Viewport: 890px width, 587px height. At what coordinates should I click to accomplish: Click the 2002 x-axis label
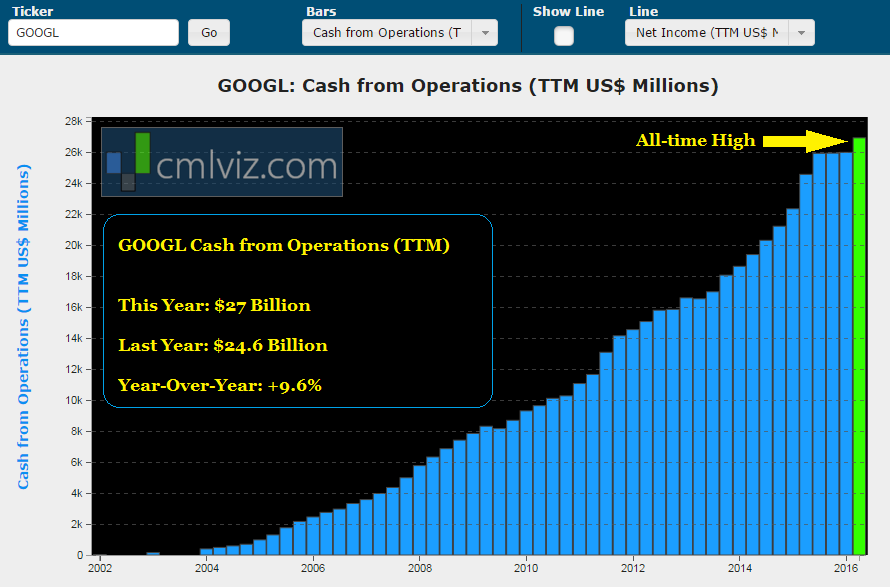tap(100, 568)
